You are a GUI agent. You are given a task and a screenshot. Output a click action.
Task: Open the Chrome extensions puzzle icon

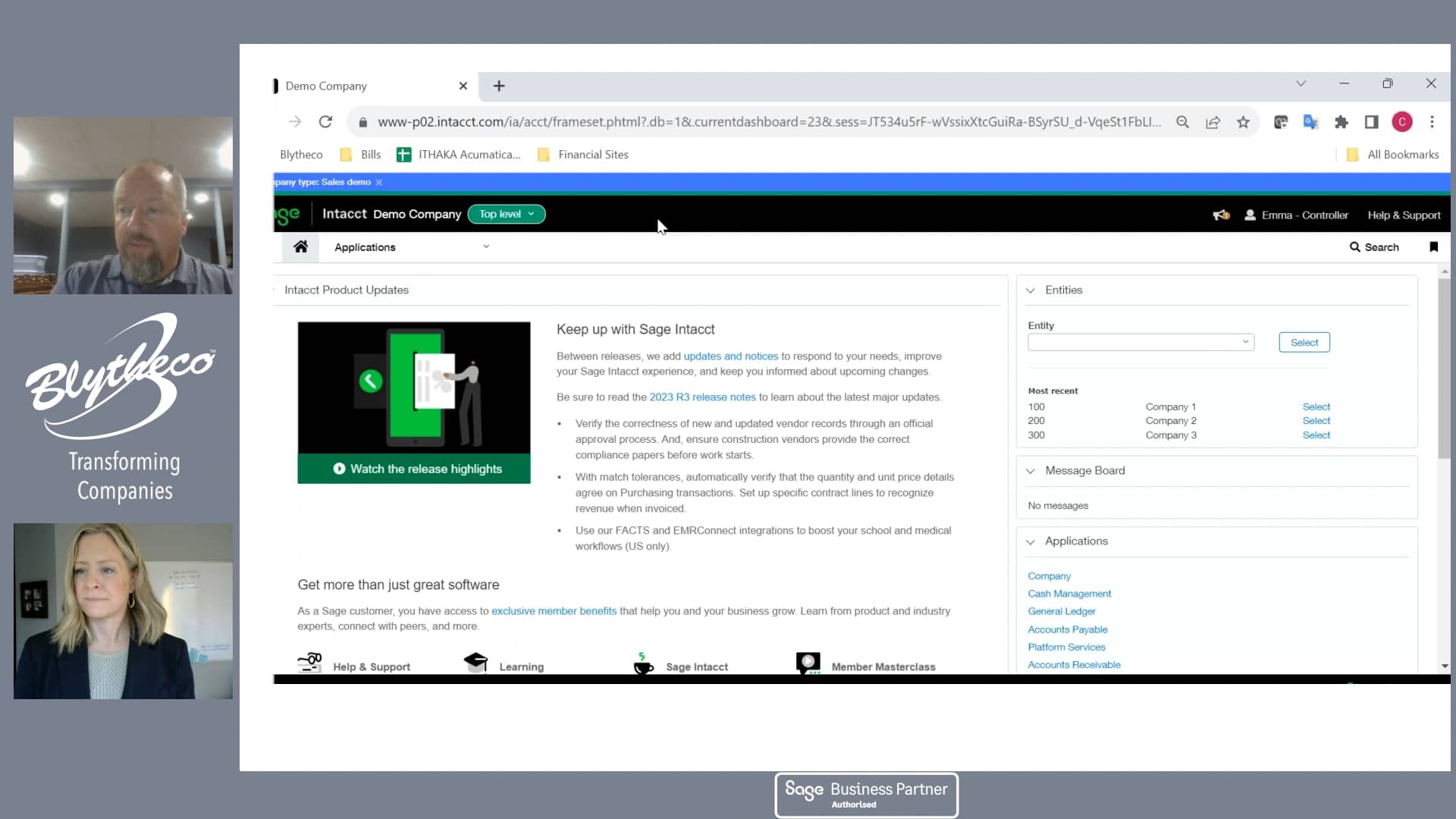[1341, 122]
